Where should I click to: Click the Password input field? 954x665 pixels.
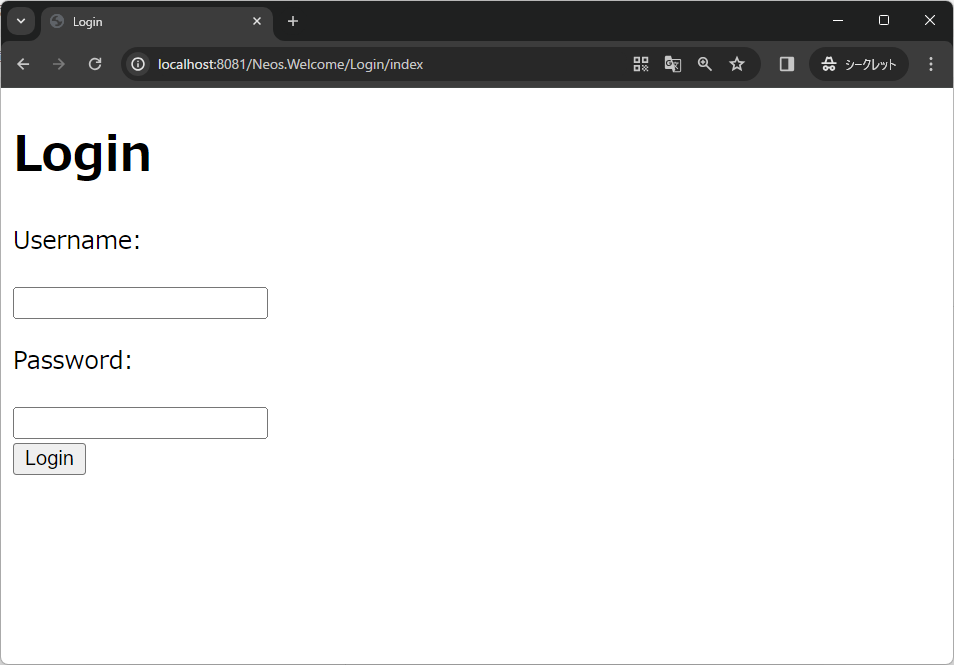click(141, 423)
